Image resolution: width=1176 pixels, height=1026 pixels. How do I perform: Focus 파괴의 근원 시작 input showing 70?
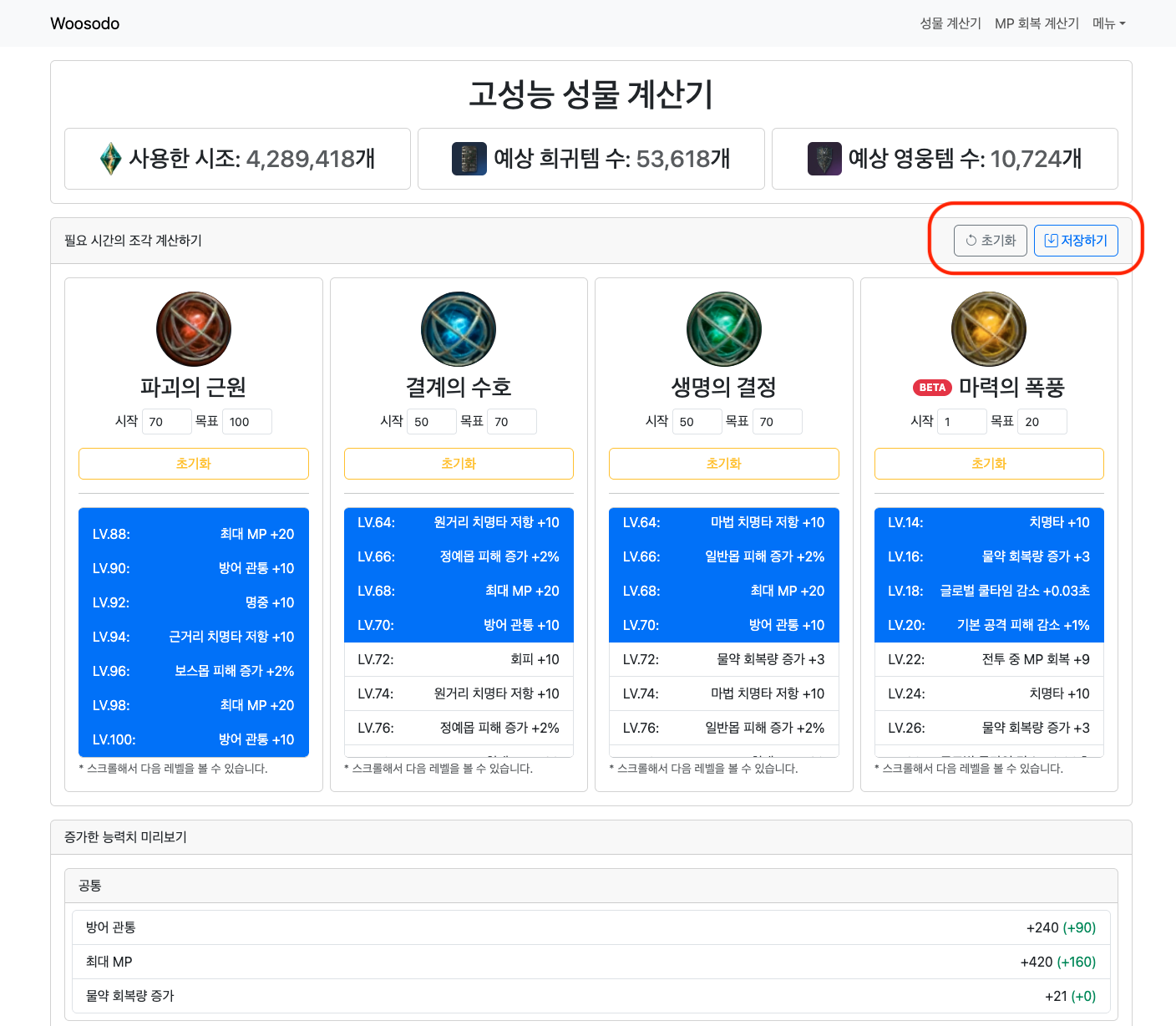click(x=167, y=422)
